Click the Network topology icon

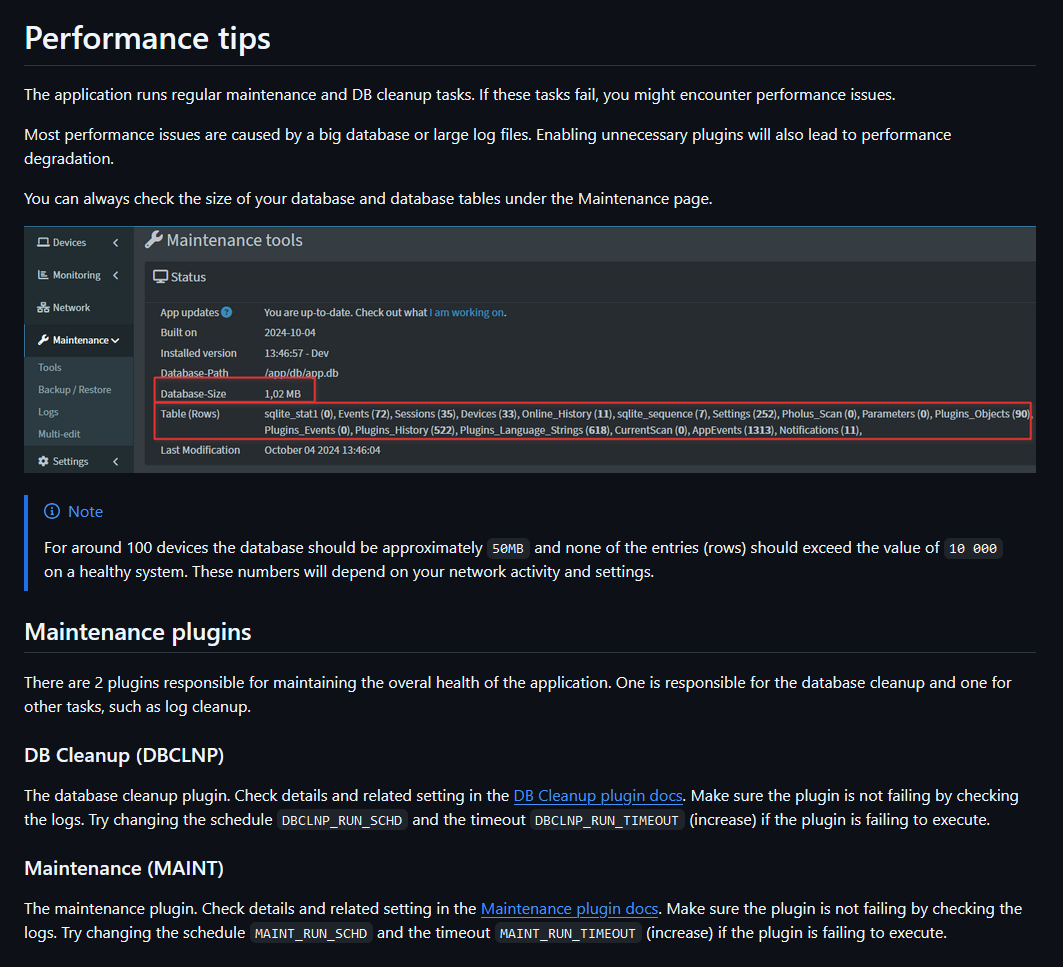click(x=43, y=307)
